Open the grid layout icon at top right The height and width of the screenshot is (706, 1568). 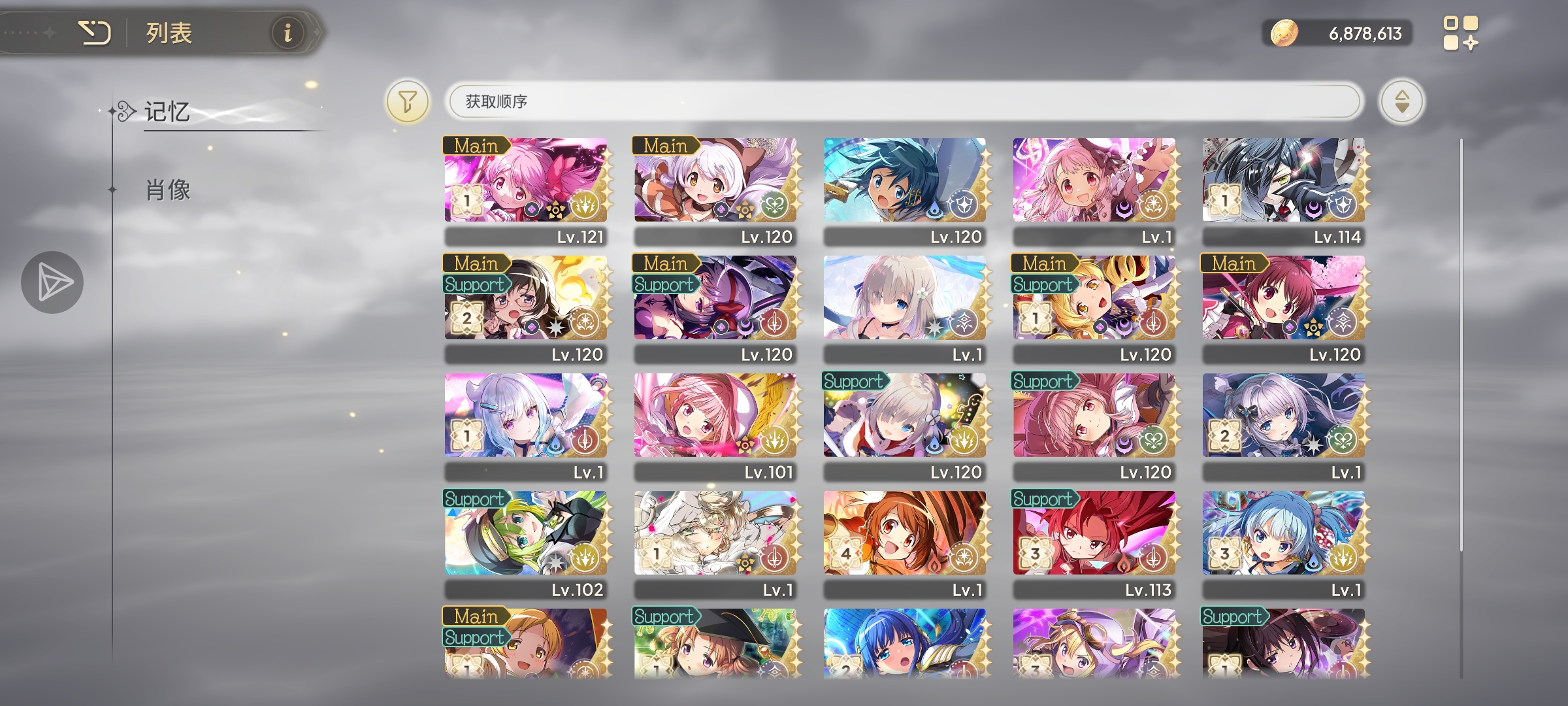click(1460, 33)
